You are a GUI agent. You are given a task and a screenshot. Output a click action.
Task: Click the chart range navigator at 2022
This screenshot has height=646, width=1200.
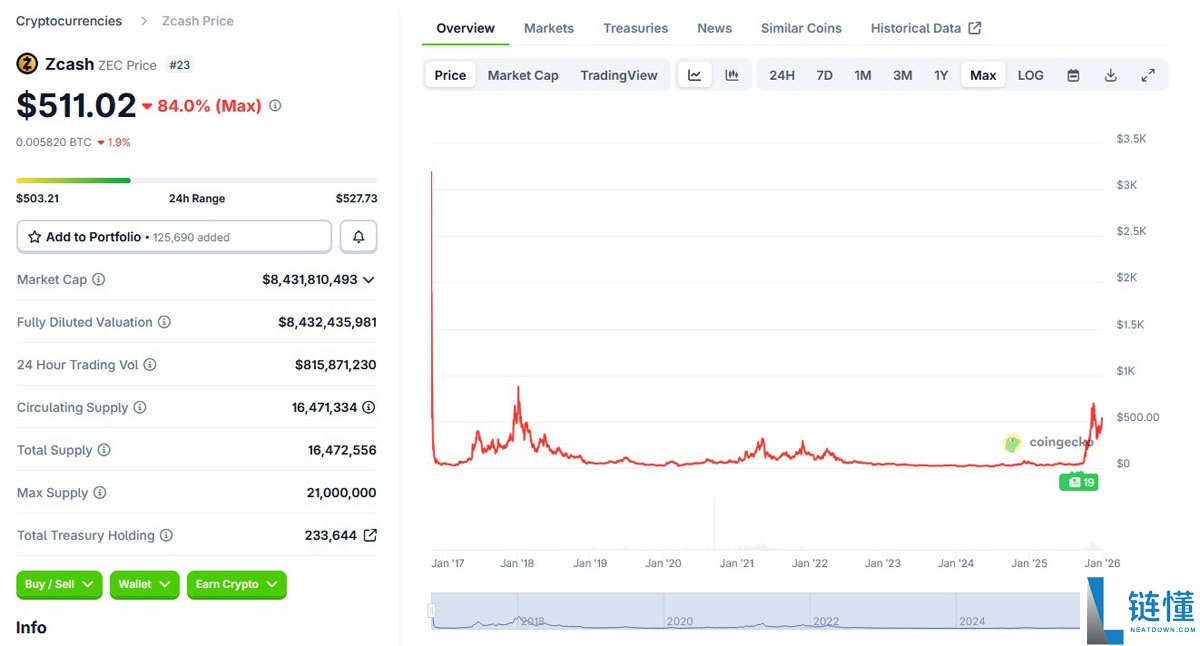coord(826,621)
